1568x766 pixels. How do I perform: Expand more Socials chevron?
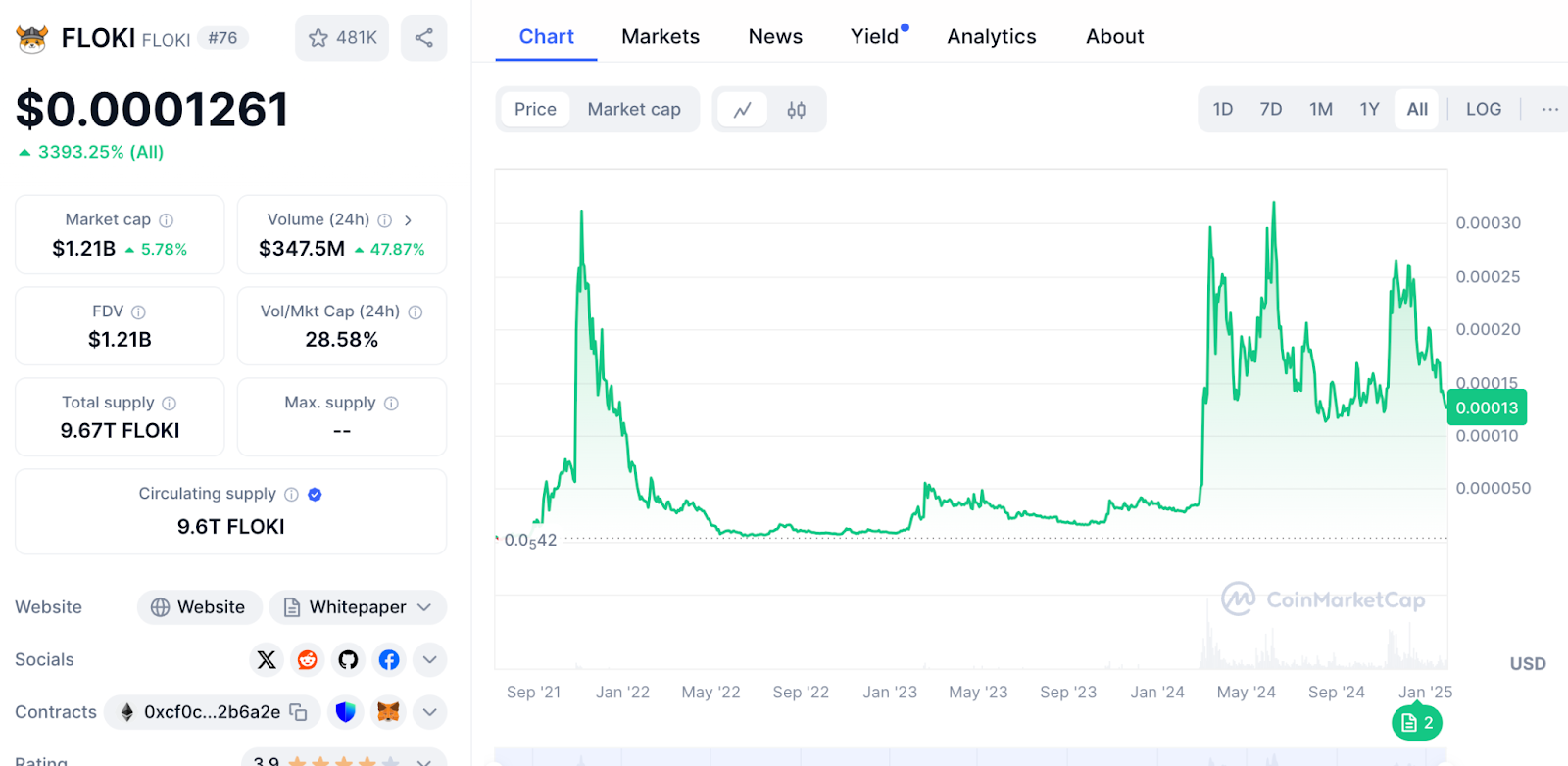click(429, 659)
